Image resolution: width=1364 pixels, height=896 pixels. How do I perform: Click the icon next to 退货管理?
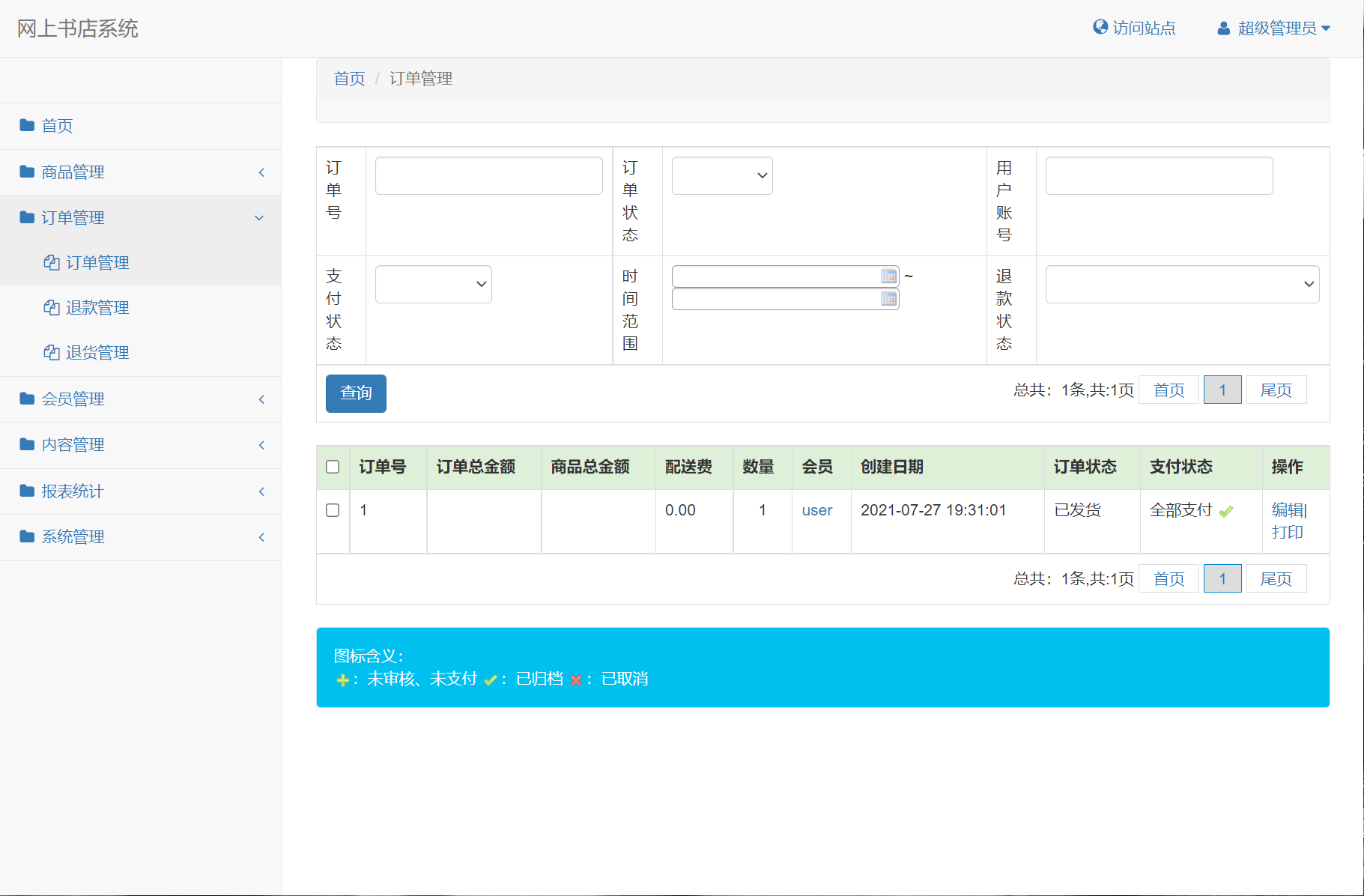[x=51, y=352]
